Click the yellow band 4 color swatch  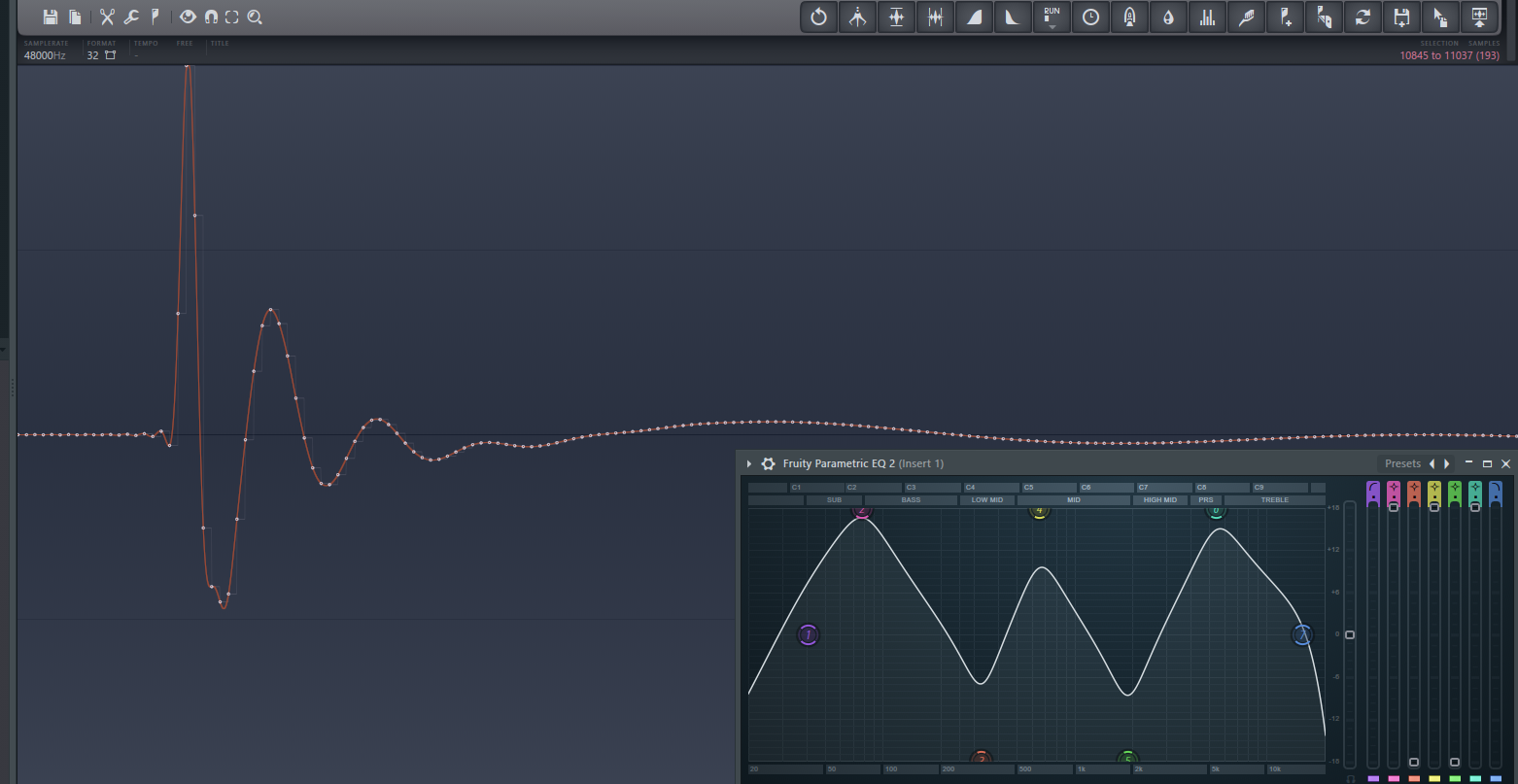tap(1434, 779)
